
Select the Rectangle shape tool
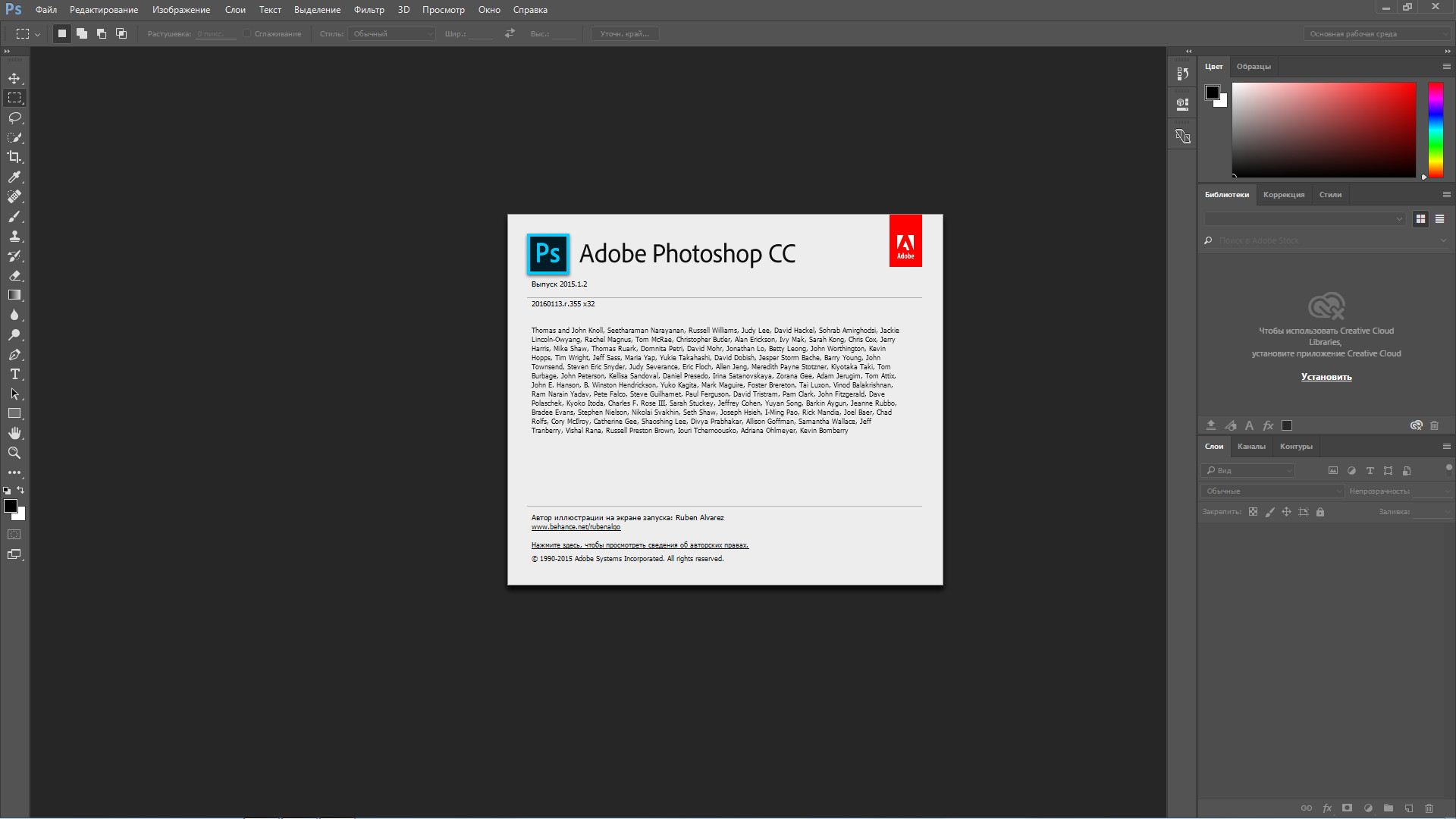[14, 413]
